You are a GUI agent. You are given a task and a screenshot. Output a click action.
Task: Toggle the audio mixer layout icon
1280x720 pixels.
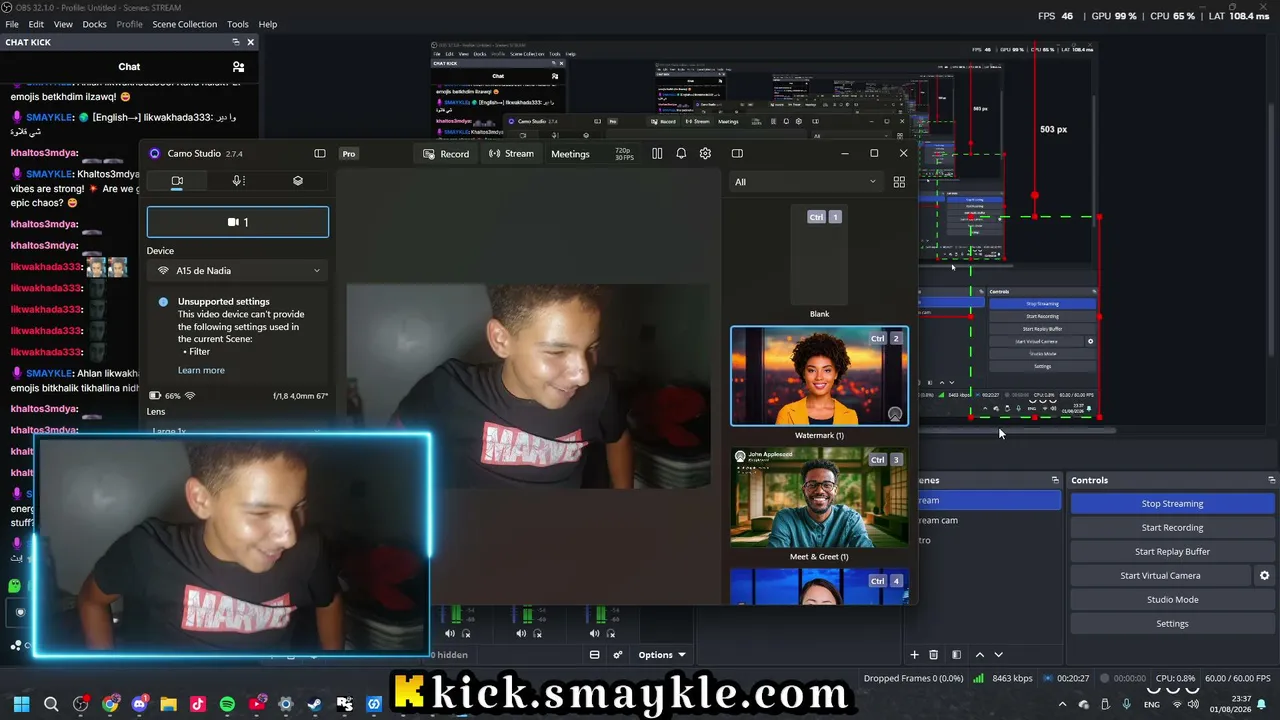(x=595, y=655)
